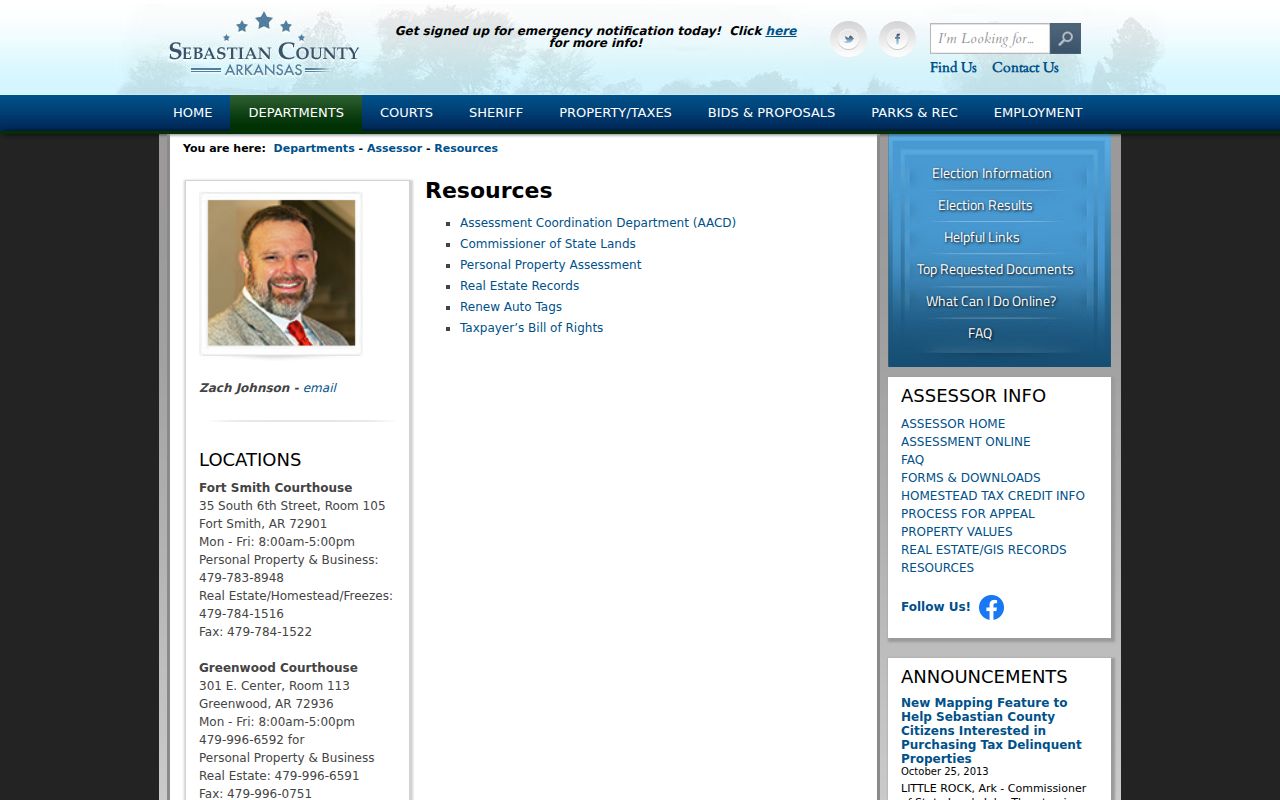Open the Facebook circle icon in the header
The height and width of the screenshot is (800, 1280).
pos(897,39)
